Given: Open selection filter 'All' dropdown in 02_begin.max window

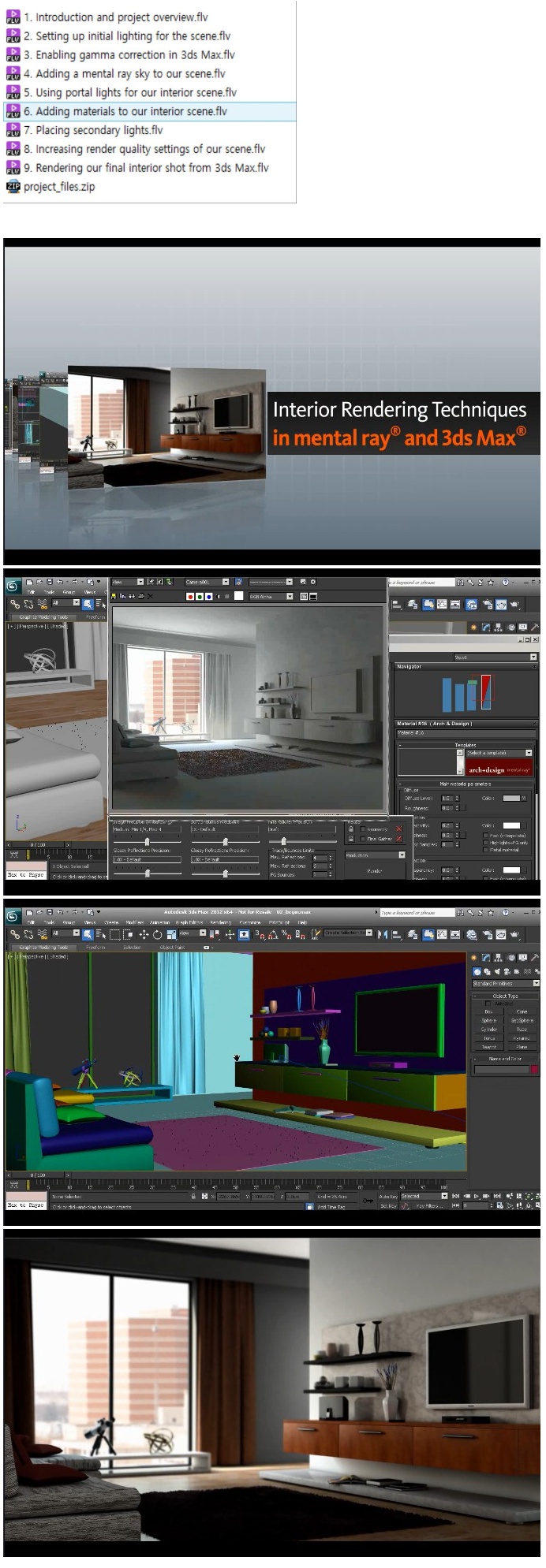Looking at the screenshot, I should (x=66, y=933).
